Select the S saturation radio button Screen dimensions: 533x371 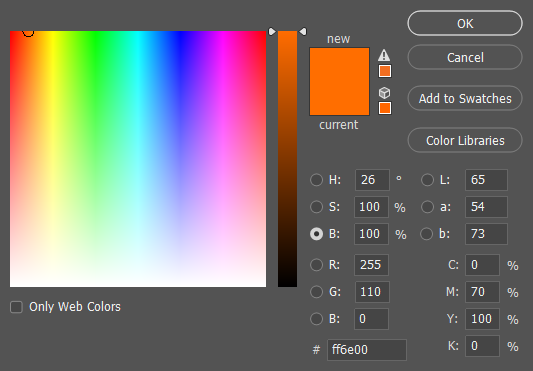[x=316, y=207]
